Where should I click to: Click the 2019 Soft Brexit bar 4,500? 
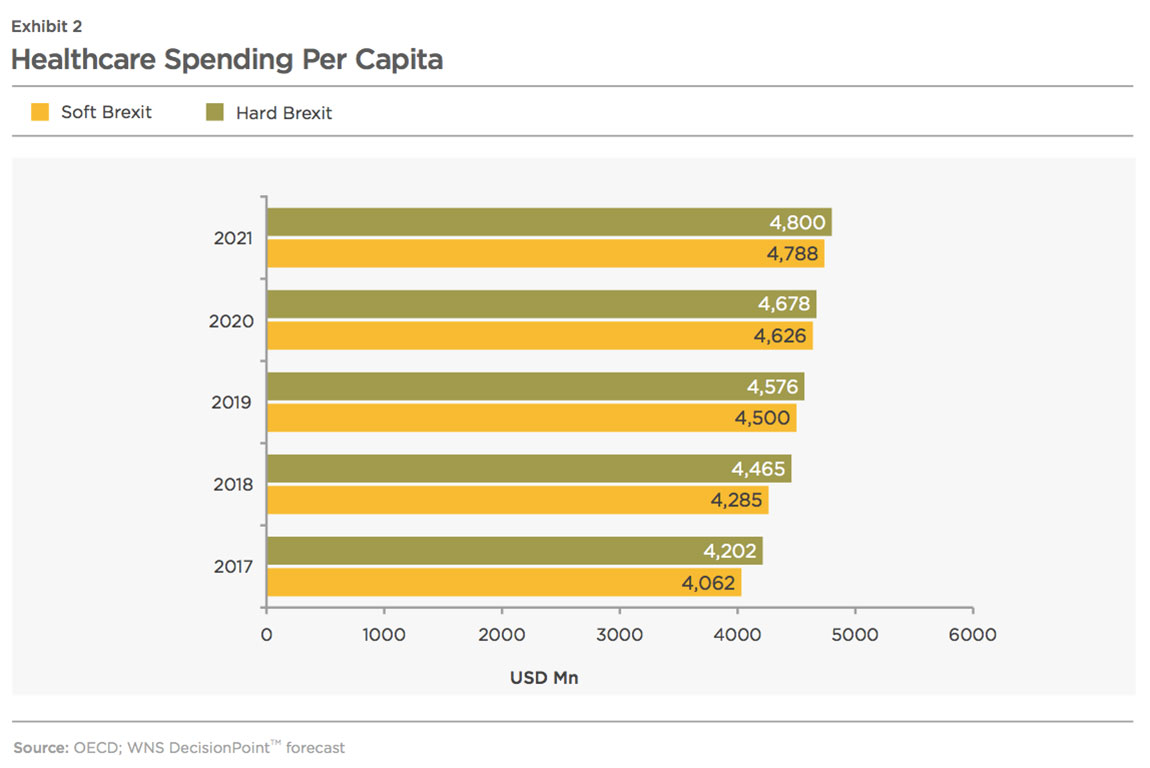tap(532, 418)
